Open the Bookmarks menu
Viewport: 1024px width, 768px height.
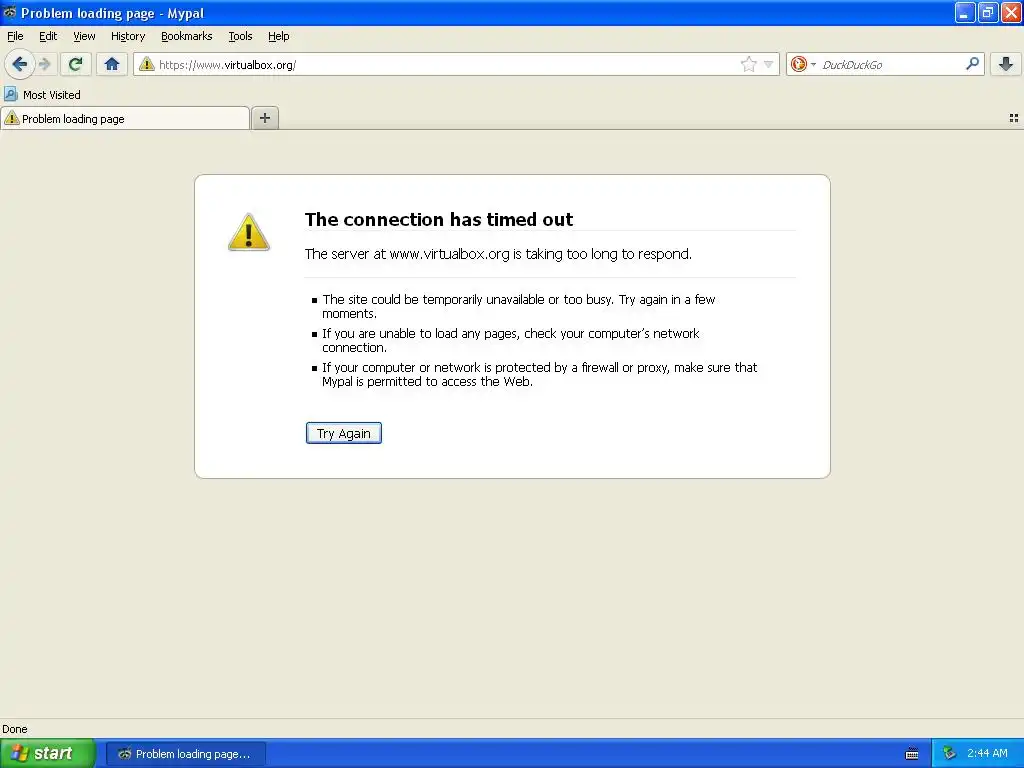pos(186,36)
